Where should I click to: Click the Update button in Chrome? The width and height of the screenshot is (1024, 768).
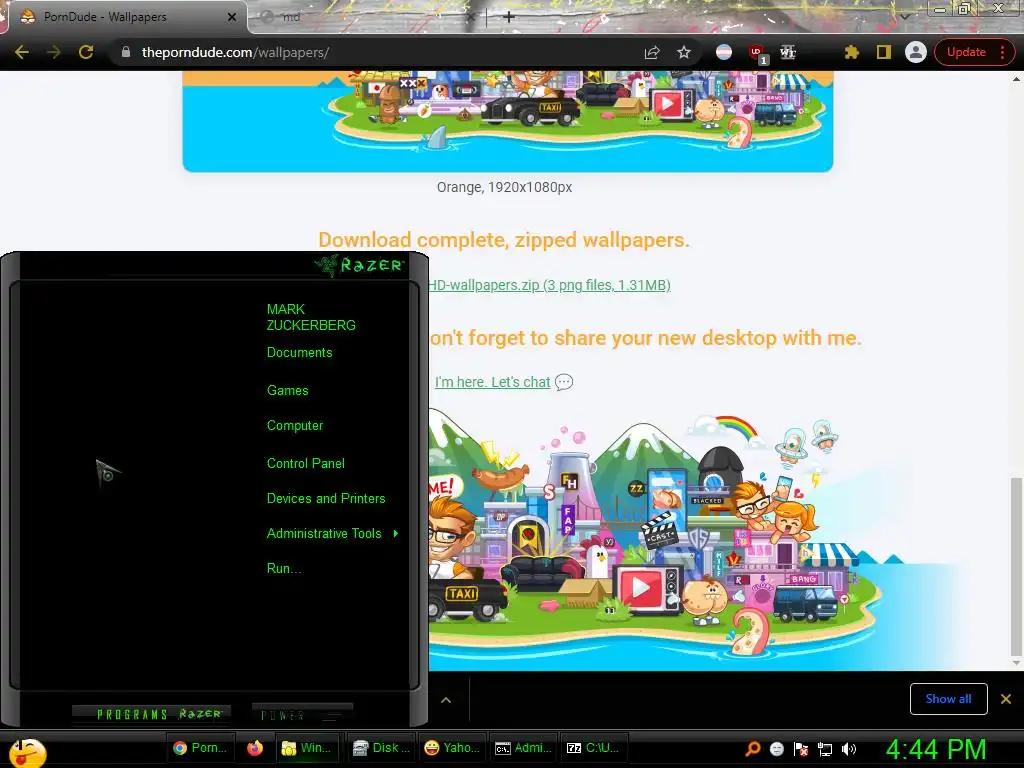point(966,52)
